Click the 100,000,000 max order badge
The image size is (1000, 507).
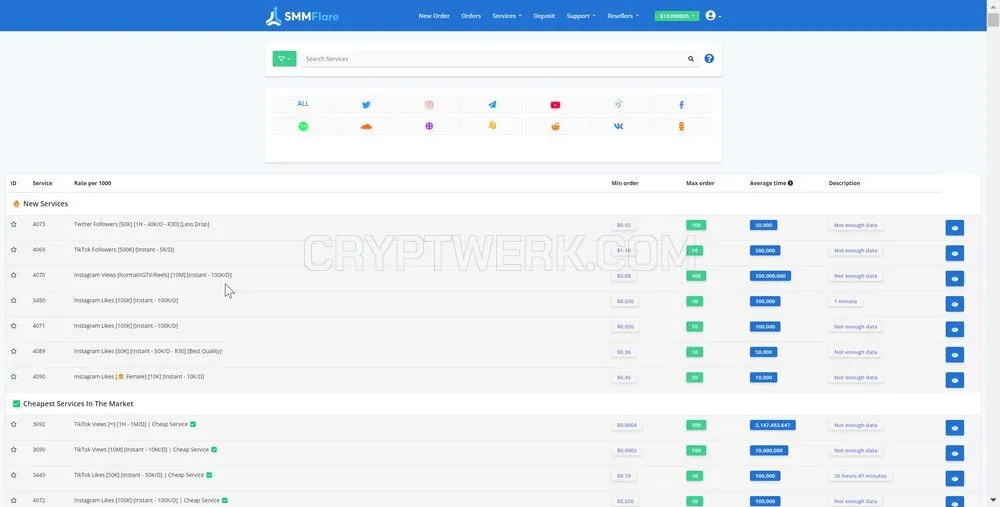tap(770, 276)
